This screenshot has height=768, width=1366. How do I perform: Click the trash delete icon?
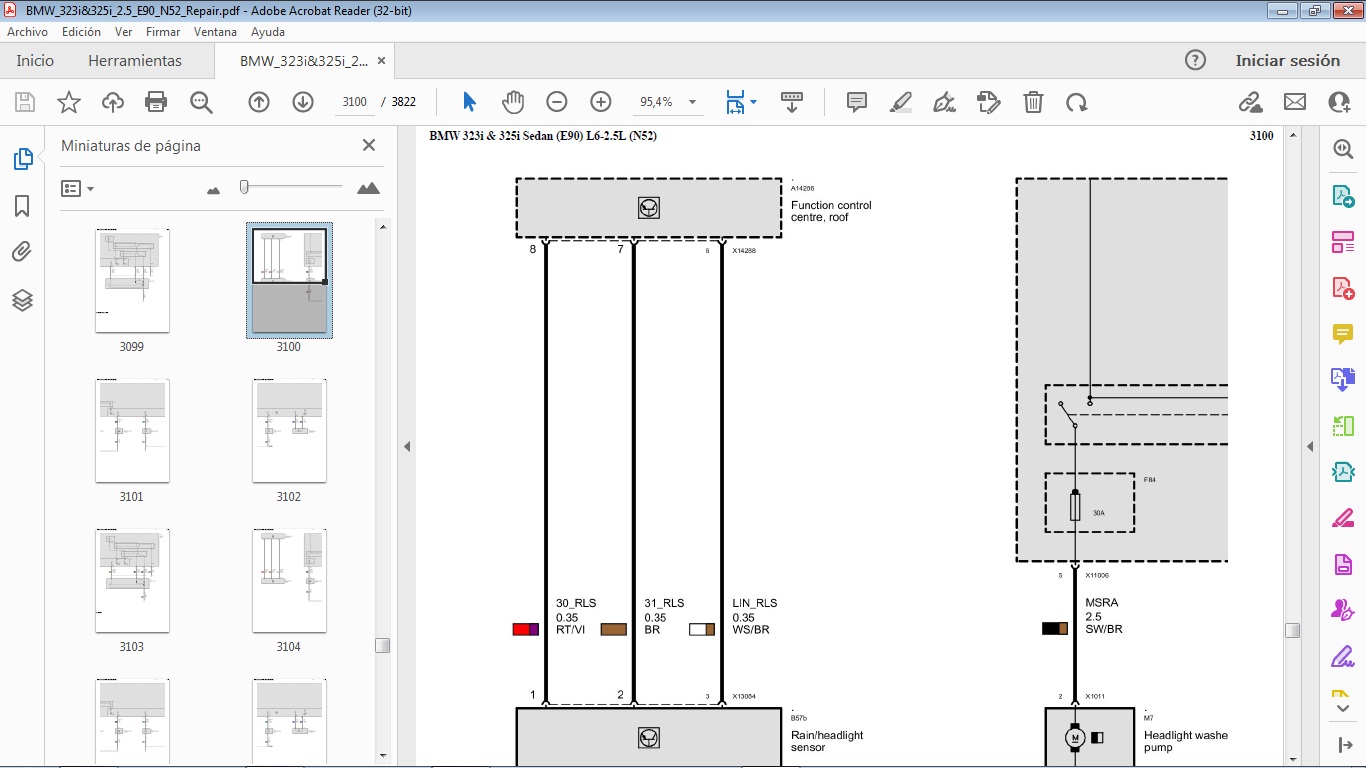(1033, 102)
